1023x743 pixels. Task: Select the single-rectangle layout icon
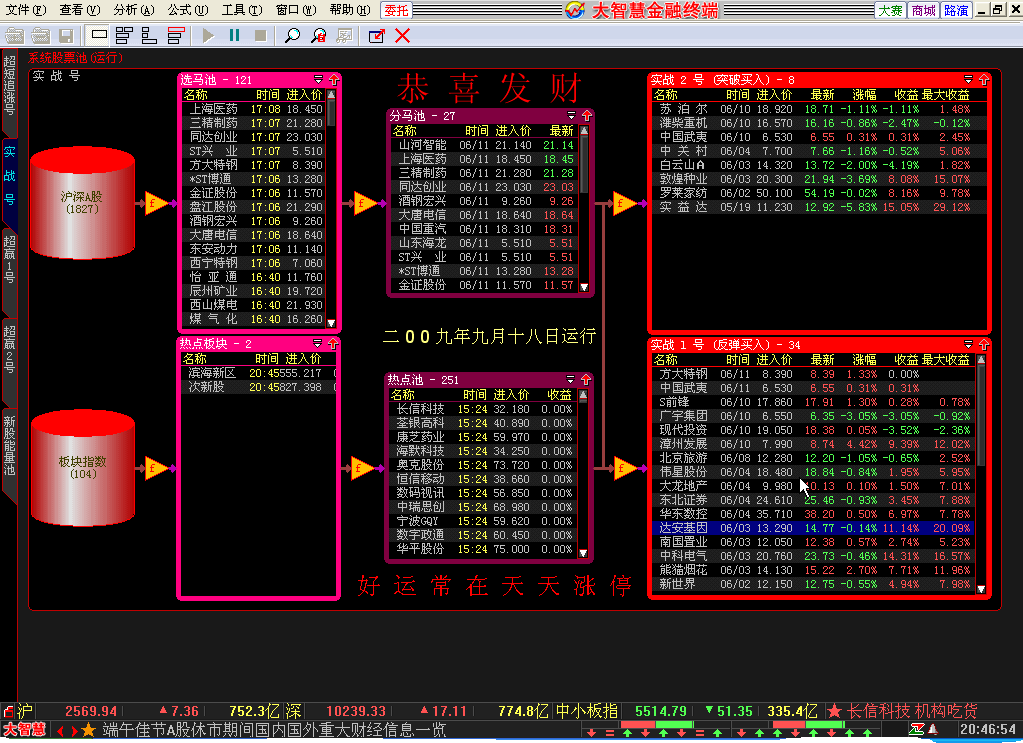[99, 35]
